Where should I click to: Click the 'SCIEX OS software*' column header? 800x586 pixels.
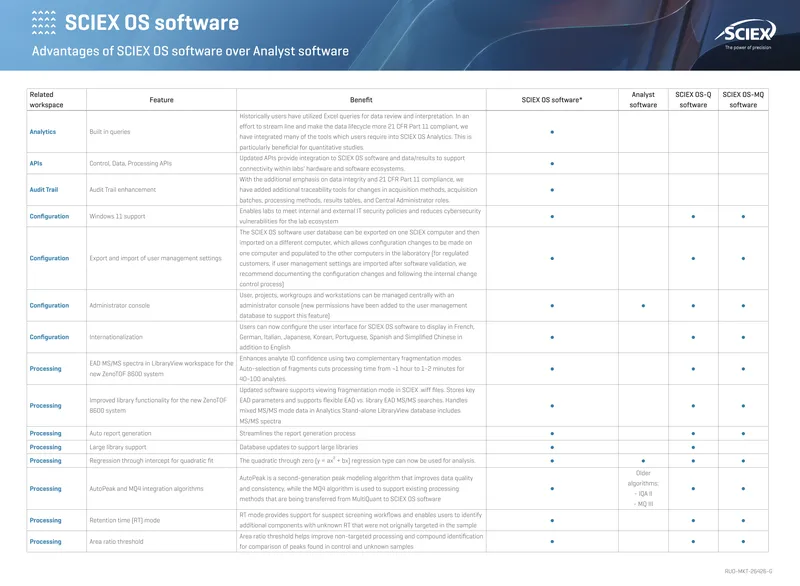[x=552, y=100]
